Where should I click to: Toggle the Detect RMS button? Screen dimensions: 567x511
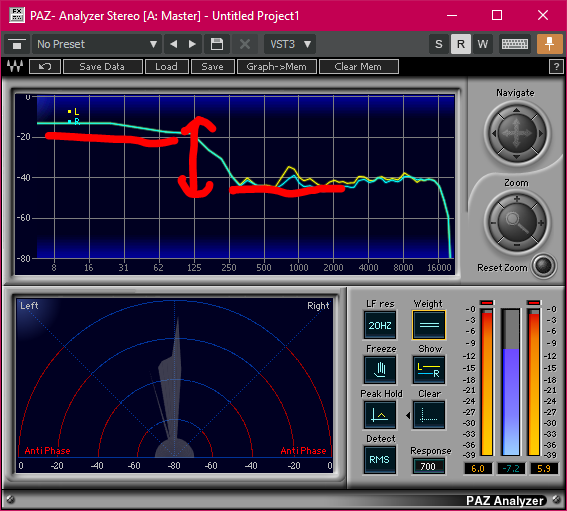coord(380,459)
